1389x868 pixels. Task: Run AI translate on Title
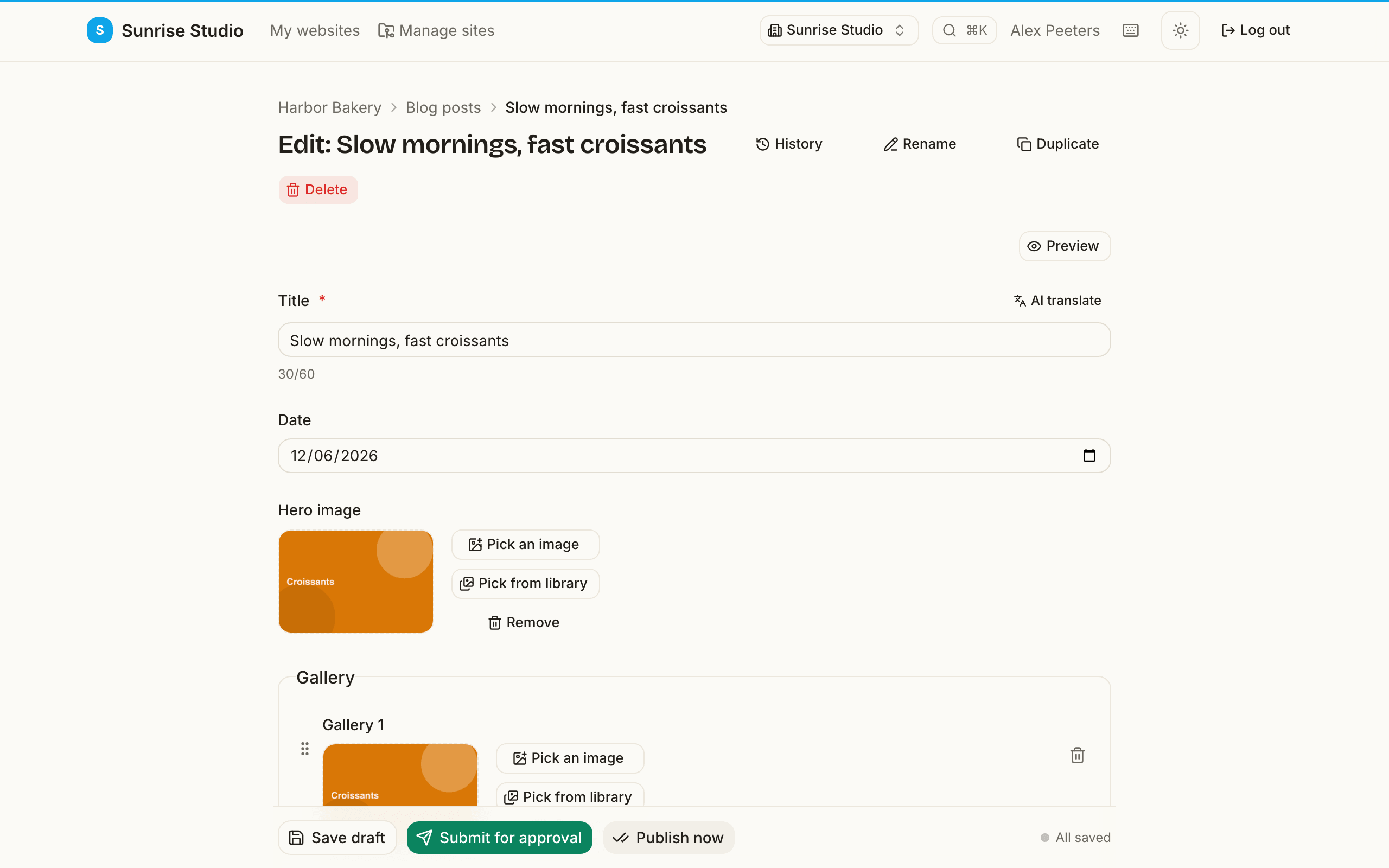coord(1057,300)
